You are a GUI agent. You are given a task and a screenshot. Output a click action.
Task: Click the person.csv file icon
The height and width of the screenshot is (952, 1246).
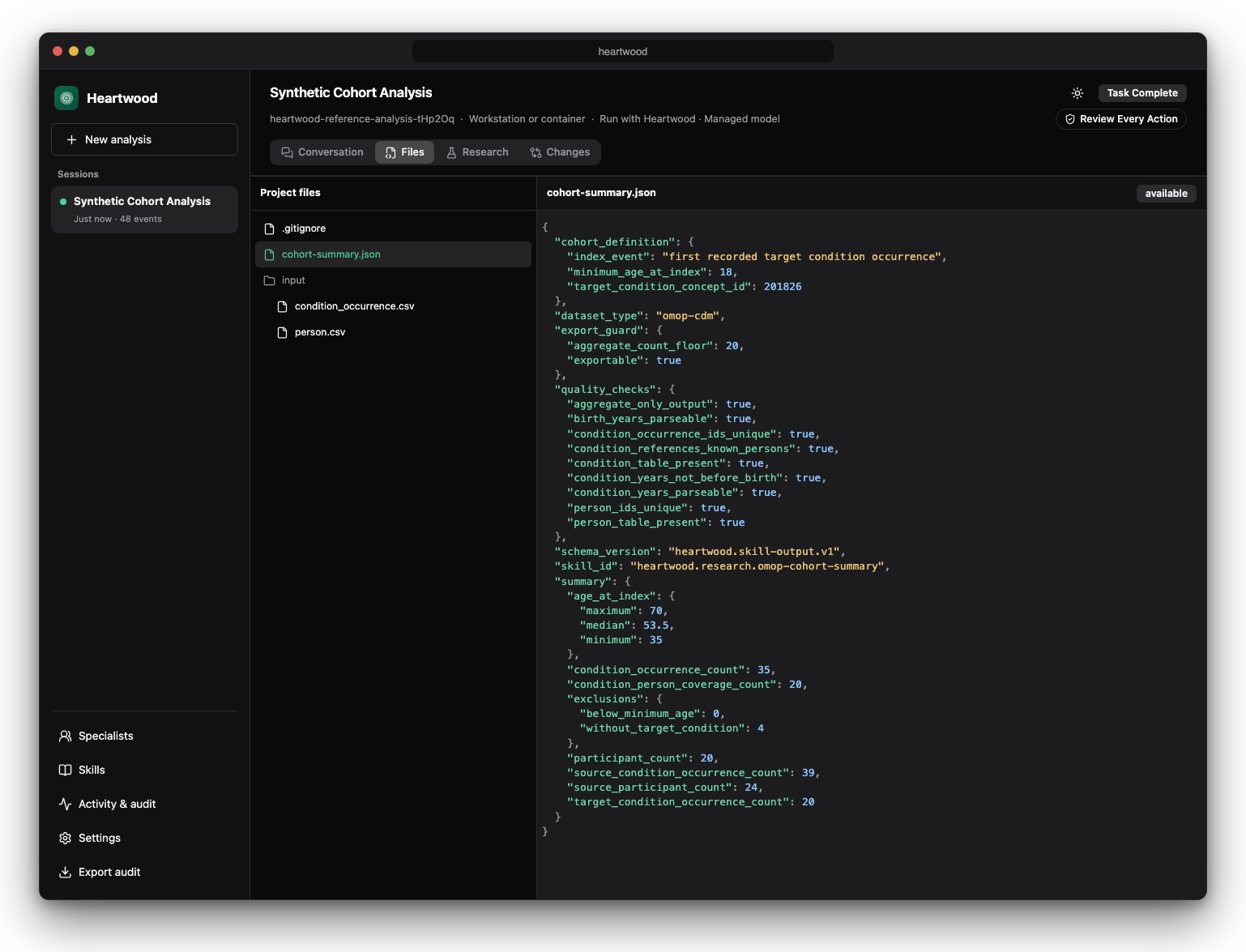[x=283, y=332]
